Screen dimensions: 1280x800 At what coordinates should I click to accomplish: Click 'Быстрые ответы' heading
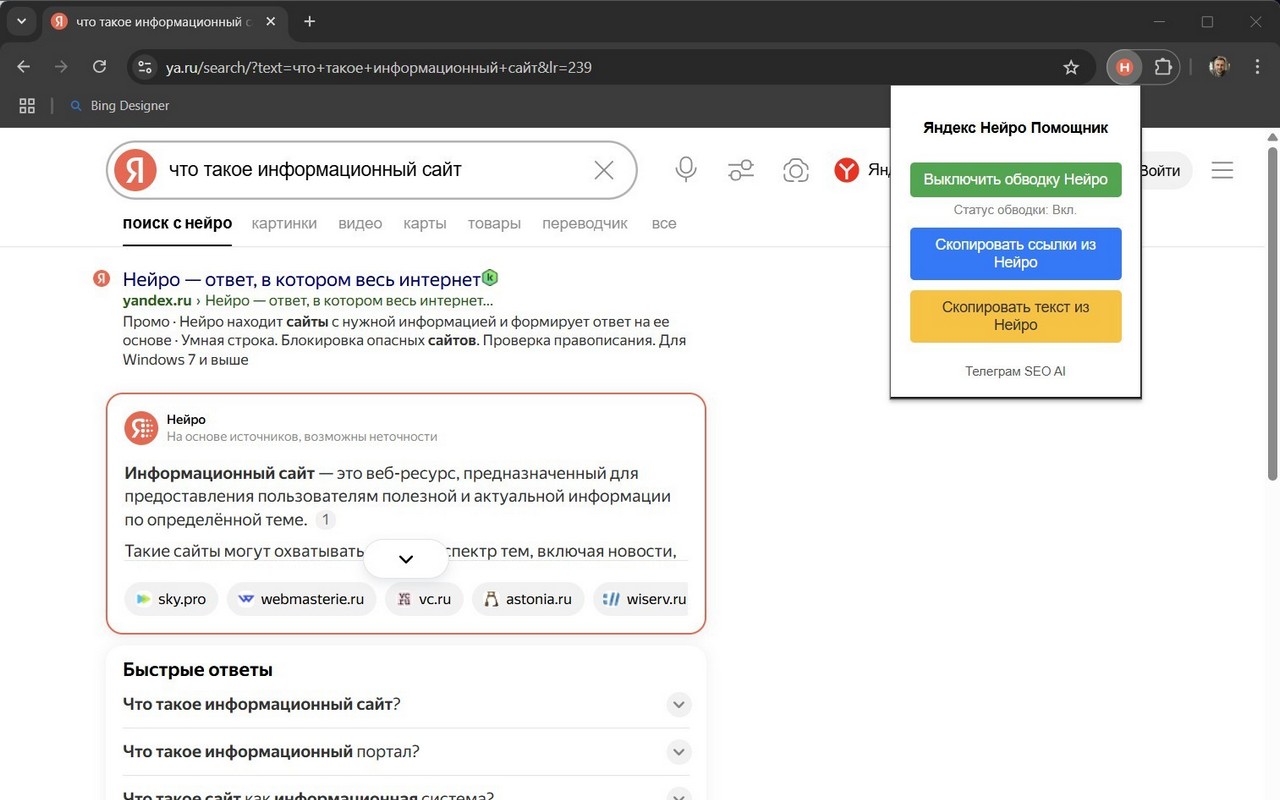click(x=198, y=670)
